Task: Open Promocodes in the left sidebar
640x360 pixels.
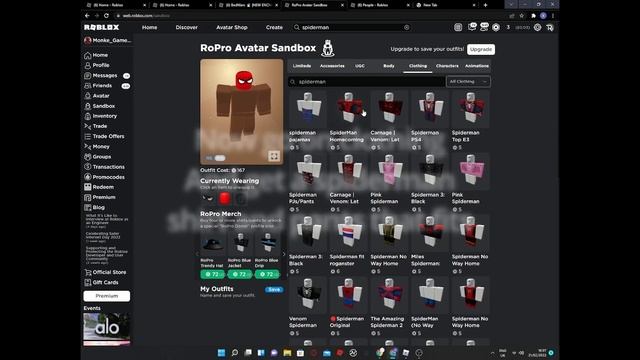Action: tap(104, 177)
